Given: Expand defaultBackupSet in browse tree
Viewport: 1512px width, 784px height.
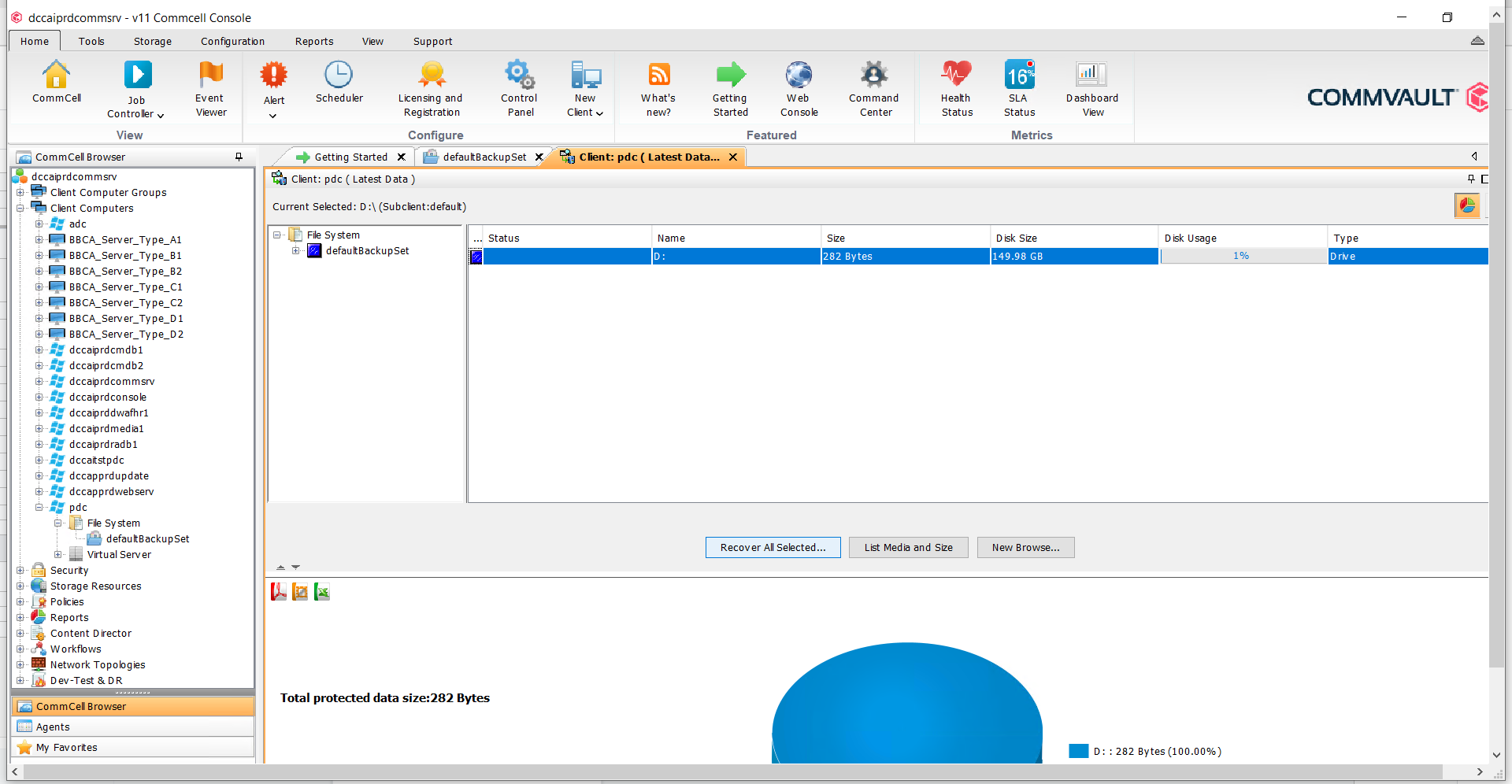Looking at the screenshot, I should [x=295, y=251].
